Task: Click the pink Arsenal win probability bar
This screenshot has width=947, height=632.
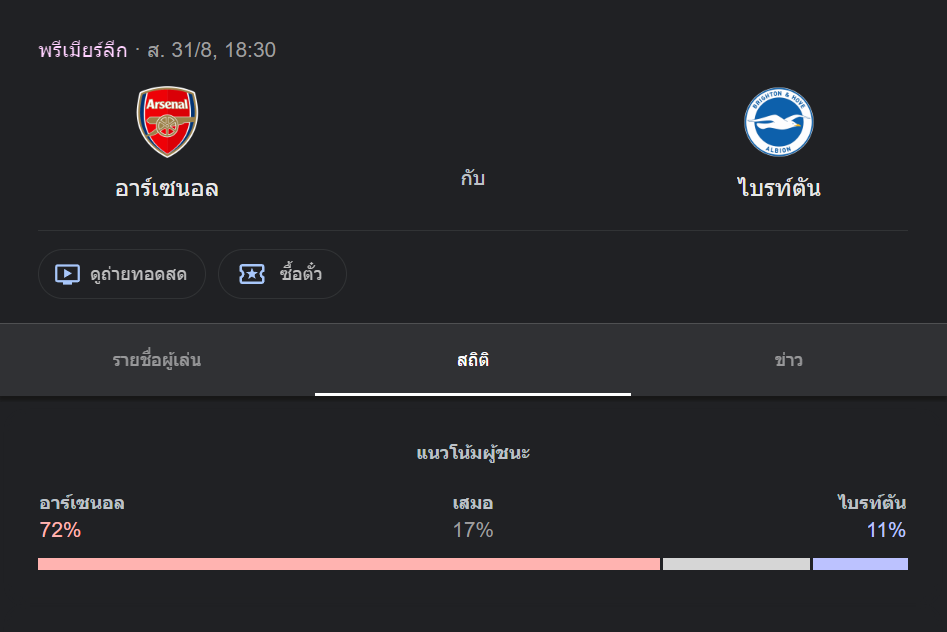Action: (349, 564)
